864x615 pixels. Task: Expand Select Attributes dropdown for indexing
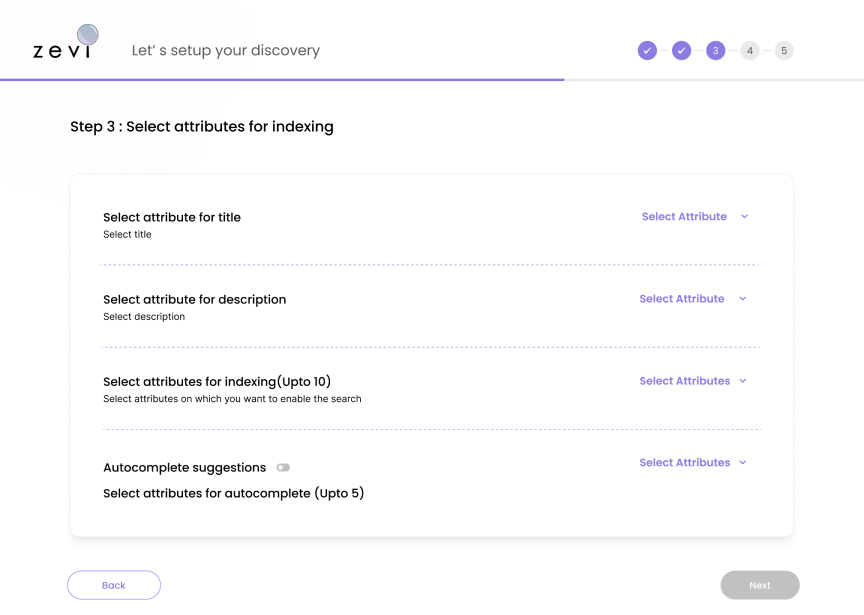(x=685, y=381)
